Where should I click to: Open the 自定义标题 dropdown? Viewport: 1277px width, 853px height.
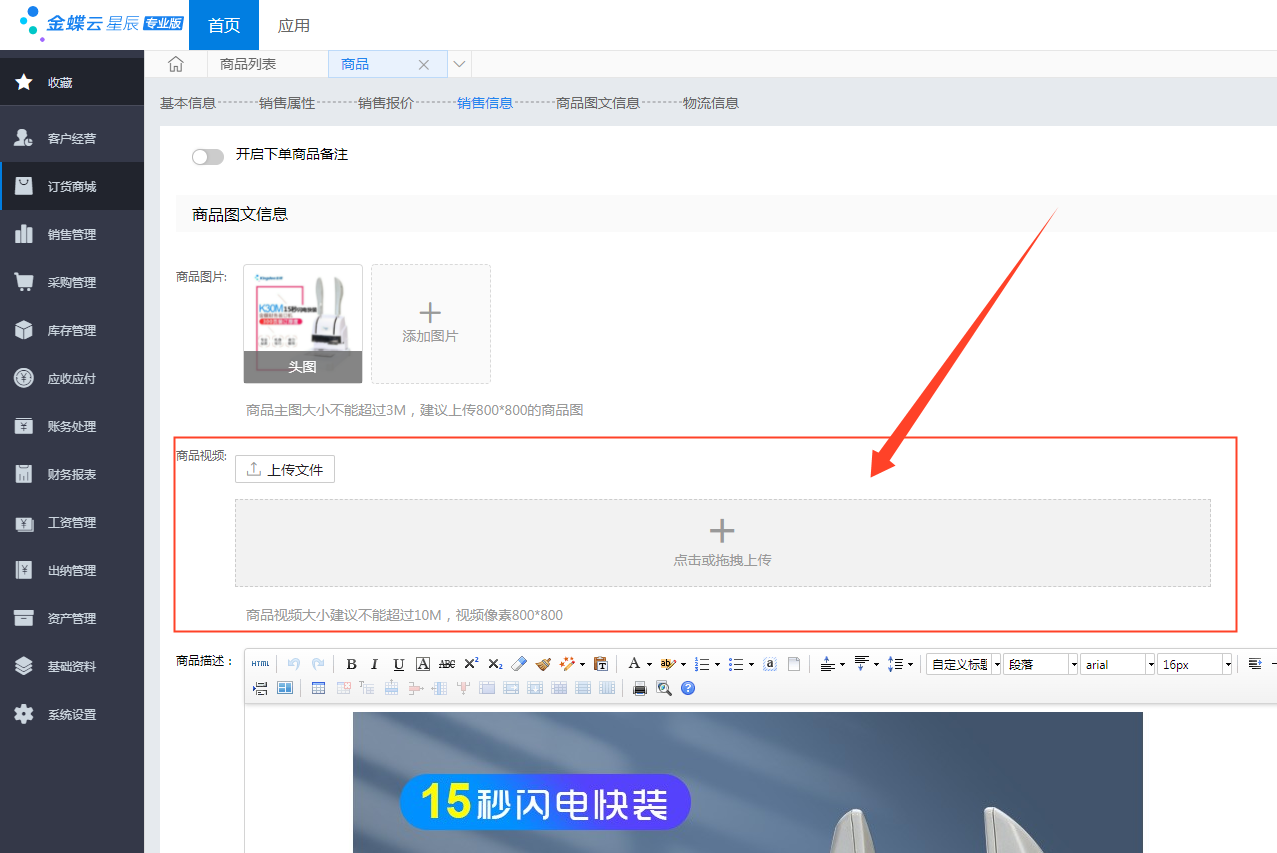(964, 664)
